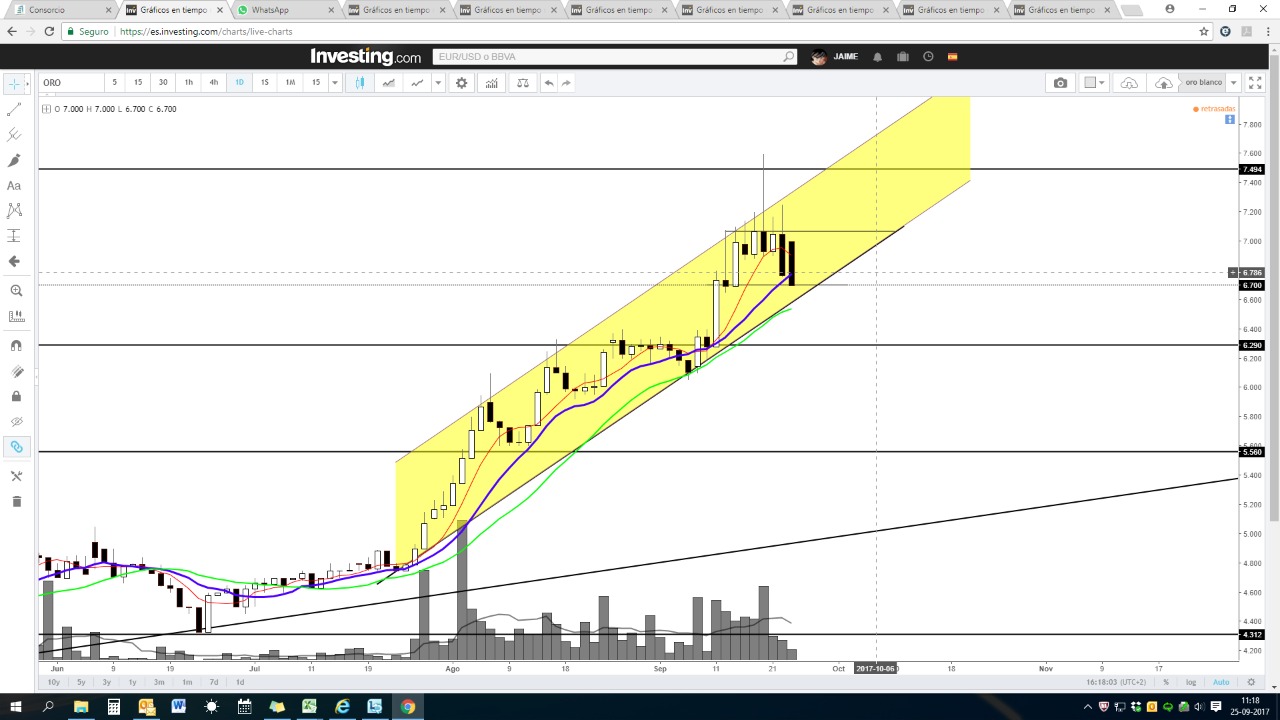Open the notifications bell
This screenshot has width=1280, height=720.
click(x=877, y=57)
